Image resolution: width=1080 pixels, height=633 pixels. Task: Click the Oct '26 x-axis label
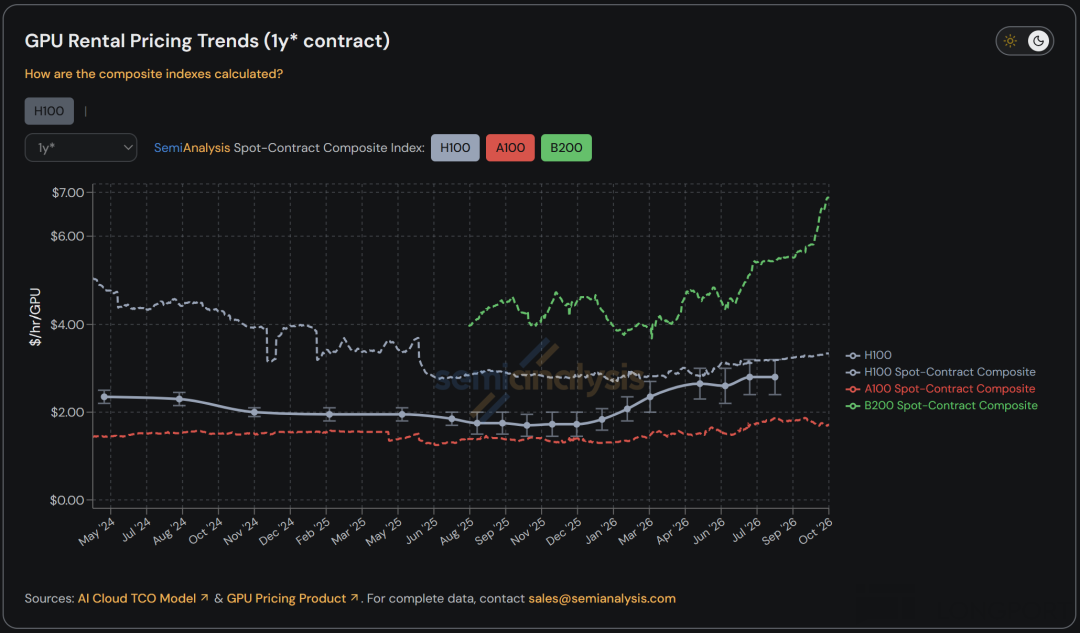[x=816, y=531]
